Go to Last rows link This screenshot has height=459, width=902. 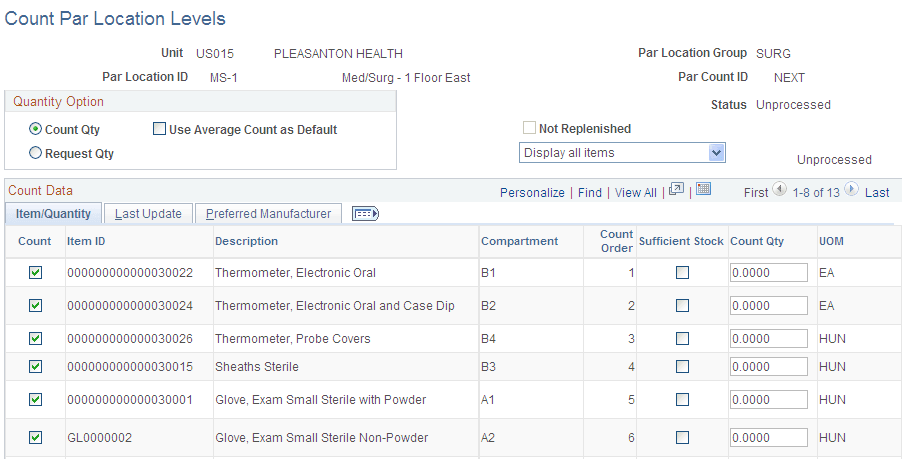(x=877, y=193)
